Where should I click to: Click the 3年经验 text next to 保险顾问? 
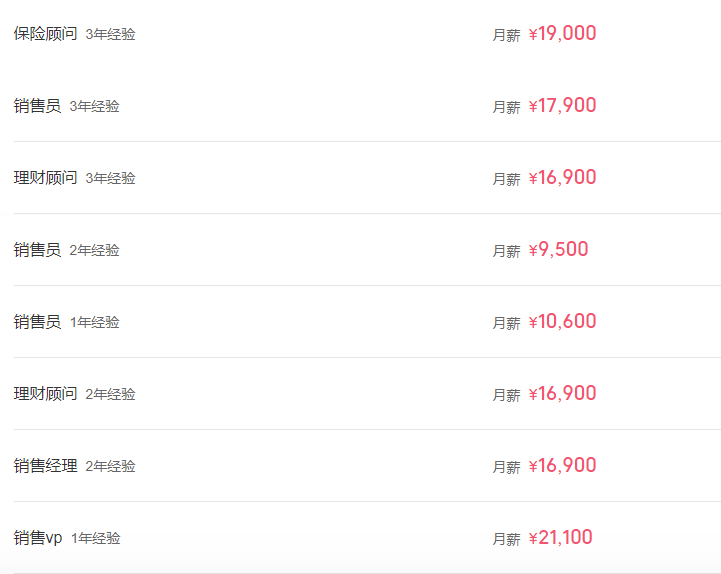pyautogui.click(x=110, y=34)
